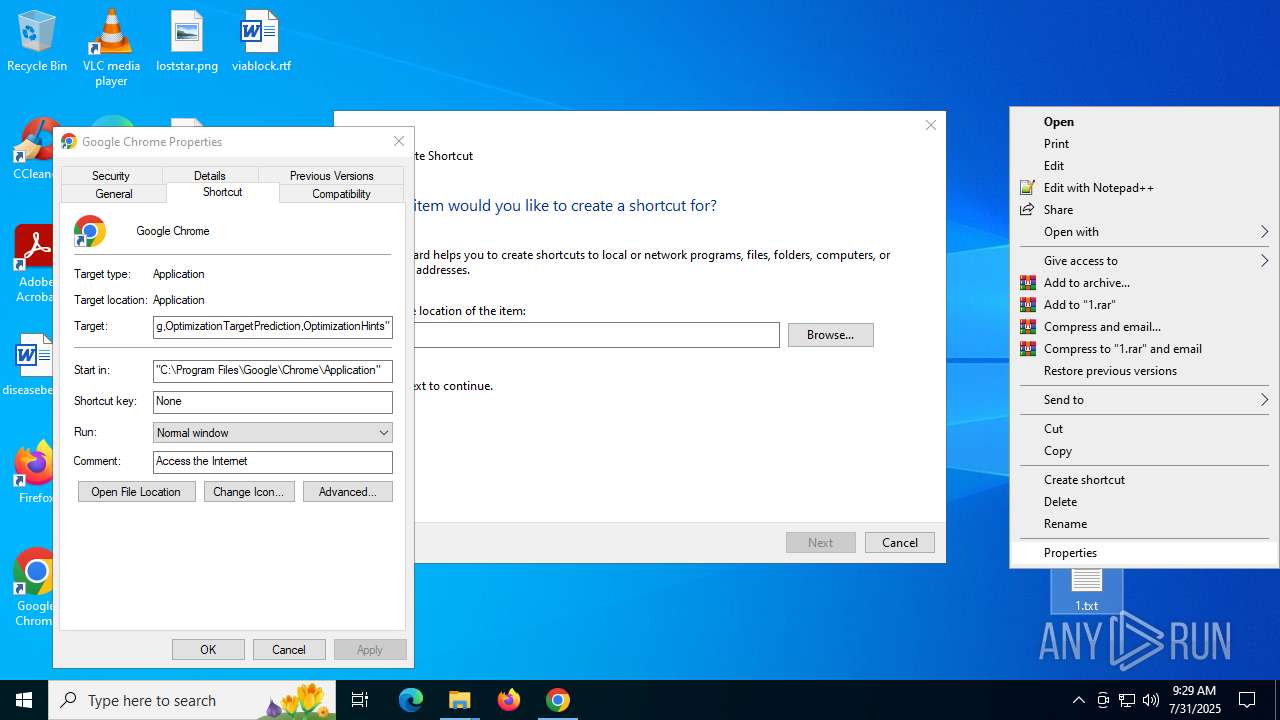The image size is (1280, 720).
Task: Open File Explorer from the taskbar
Action: coord(459,700)
